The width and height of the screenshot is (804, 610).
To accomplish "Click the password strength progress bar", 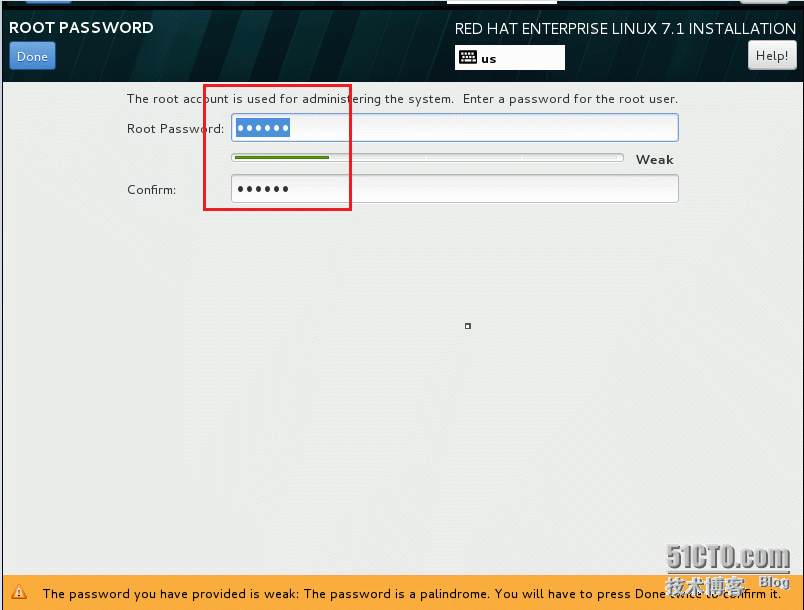I will (x=427, y=158).
